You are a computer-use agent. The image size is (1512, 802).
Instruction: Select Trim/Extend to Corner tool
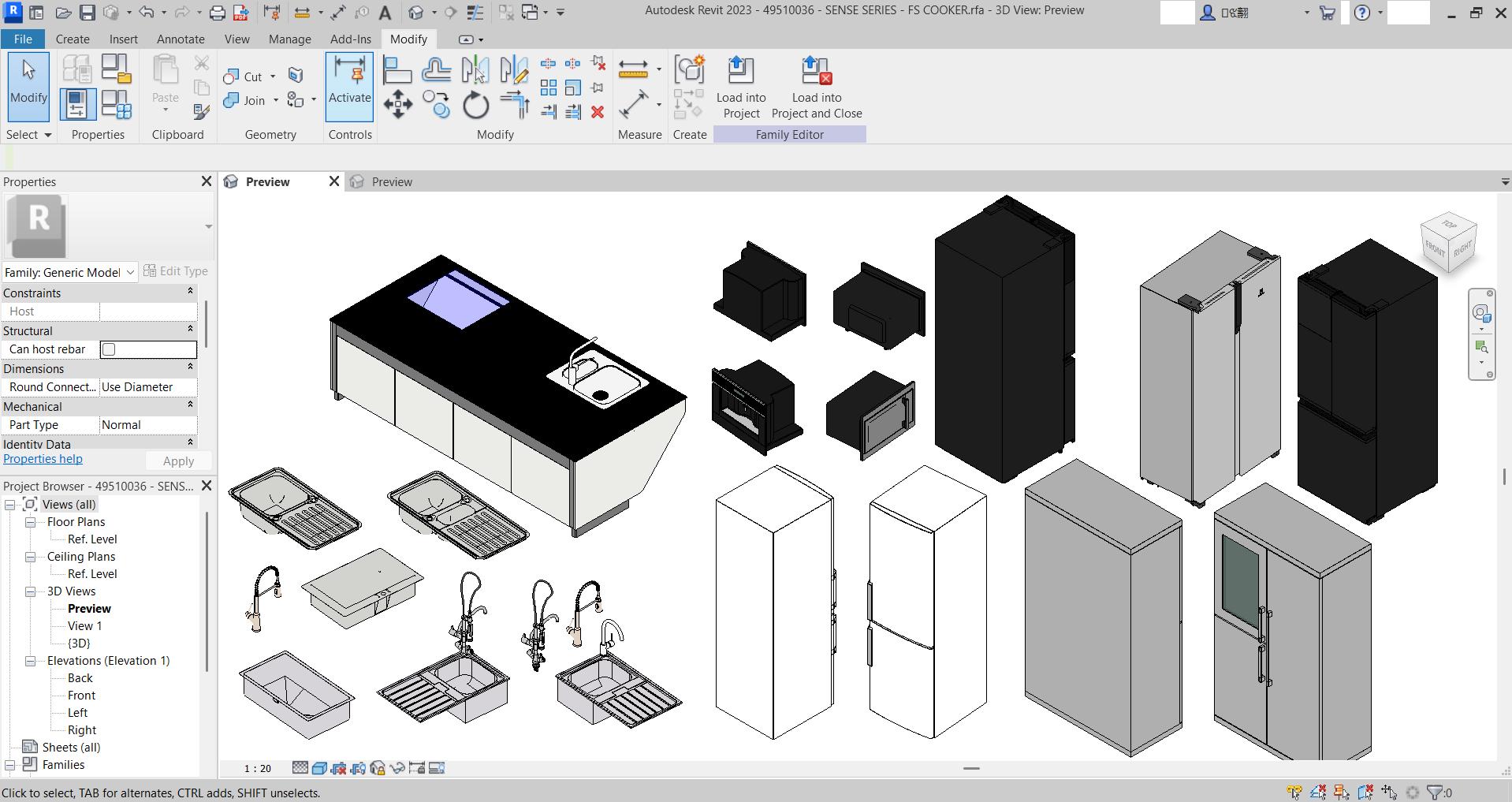[514, 105]
